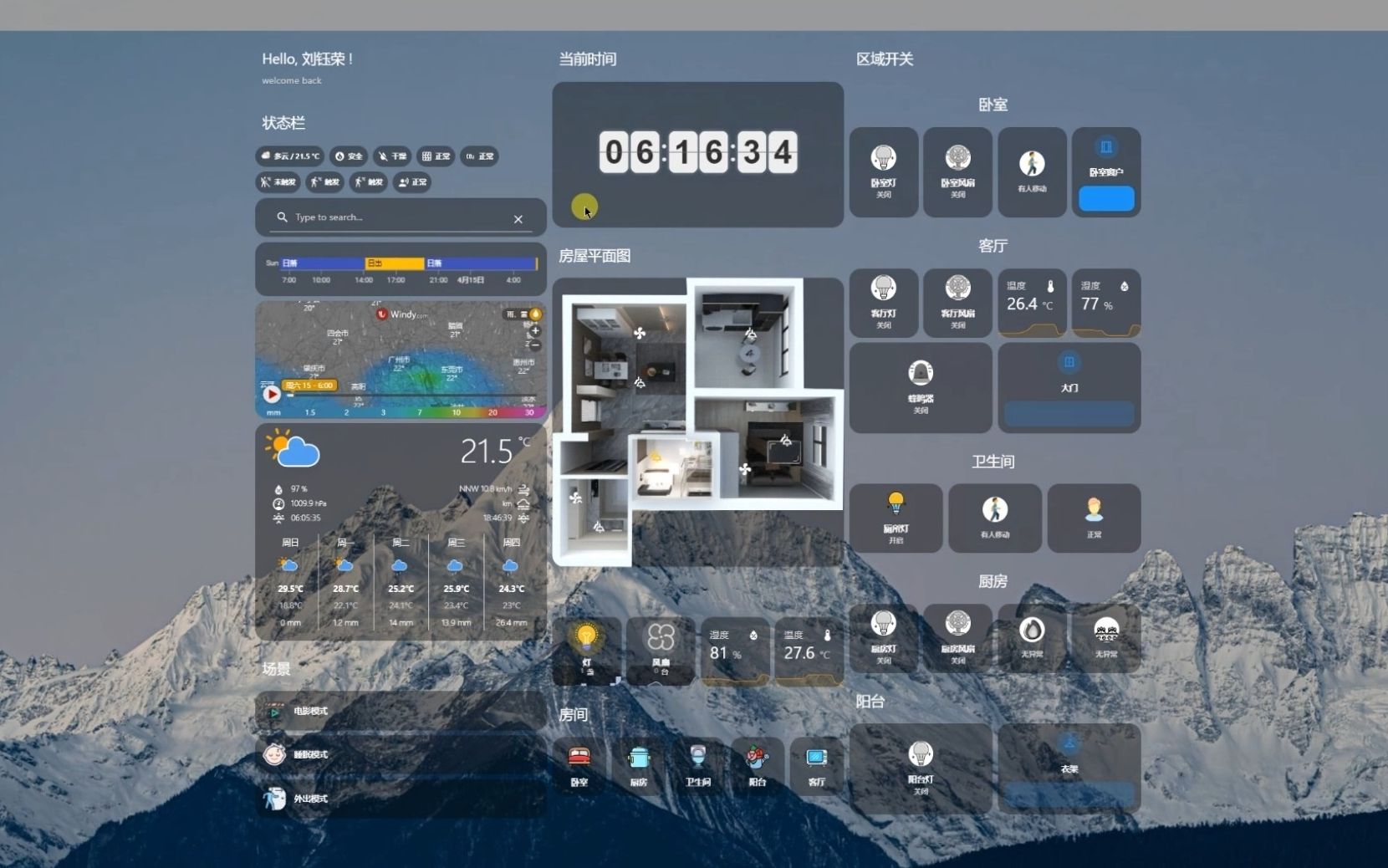The width and height of the screenshot is (1388, 868).
Task: Click the person-voice 正常 status chip
Action: pos(412,182)
